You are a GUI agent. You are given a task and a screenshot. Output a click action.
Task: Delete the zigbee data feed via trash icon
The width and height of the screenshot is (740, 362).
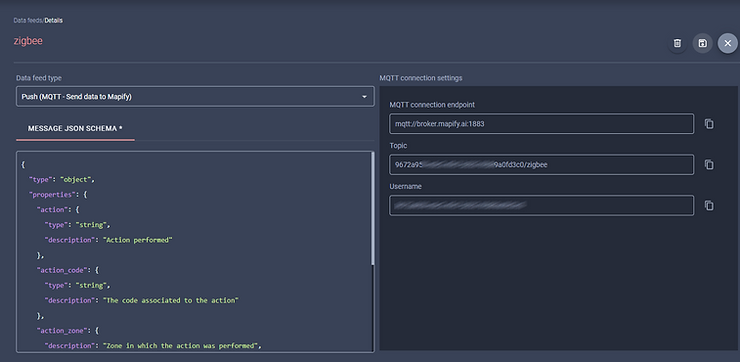click(x=677, y=43)
